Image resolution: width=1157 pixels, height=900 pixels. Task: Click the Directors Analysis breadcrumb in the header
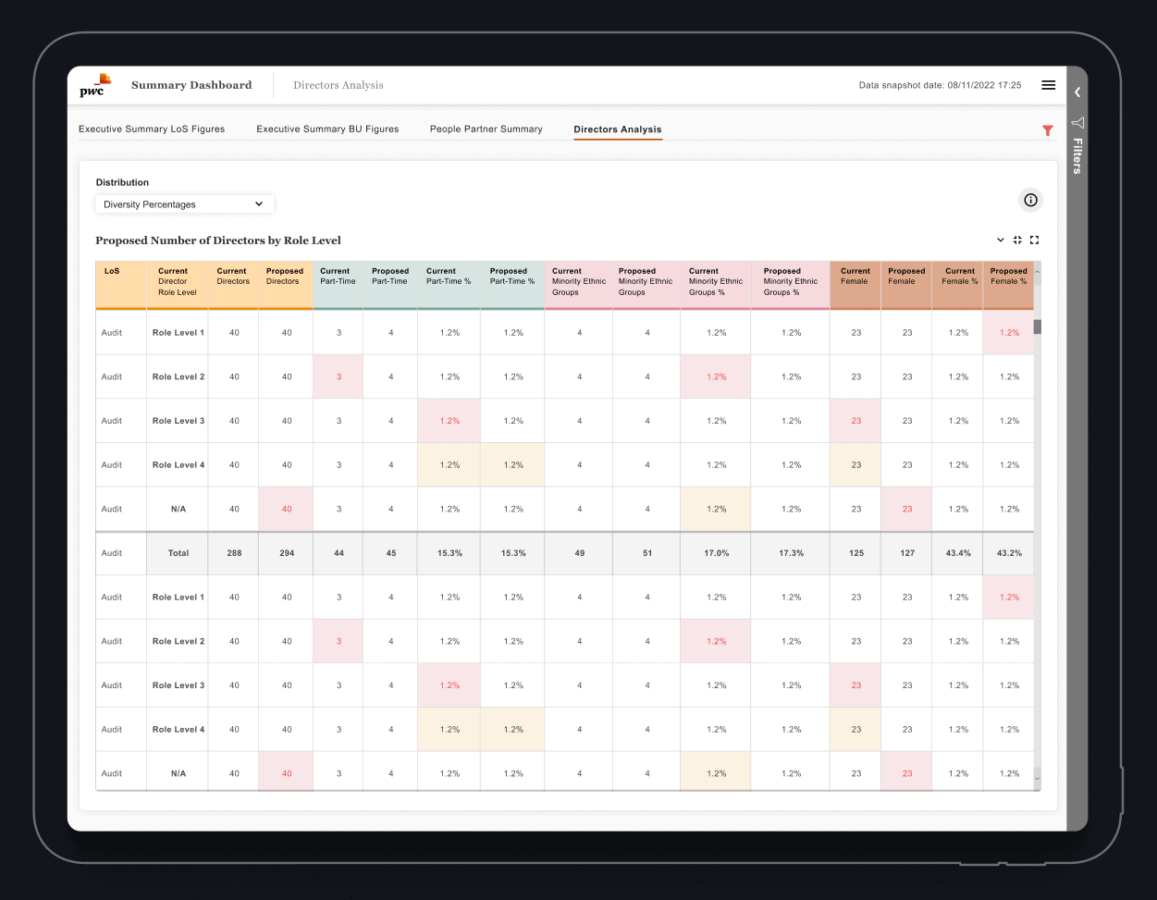coord(338,85)
